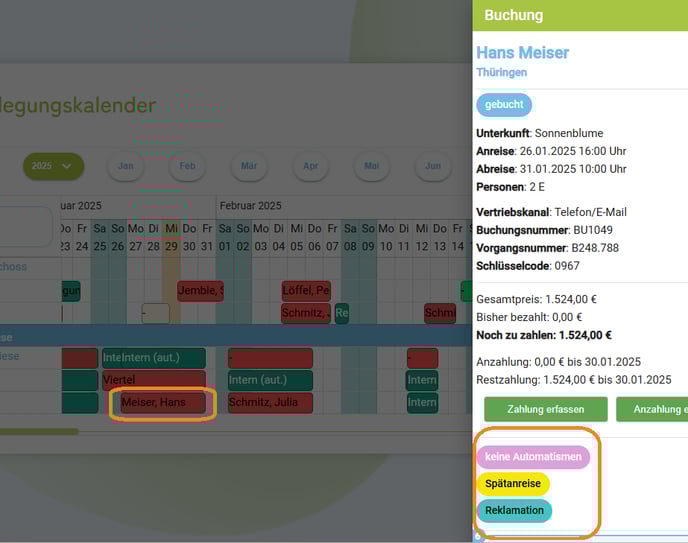This screenshot has height=543, width=688.
Task: Select the Mai month tab
Action: (372, 166)
